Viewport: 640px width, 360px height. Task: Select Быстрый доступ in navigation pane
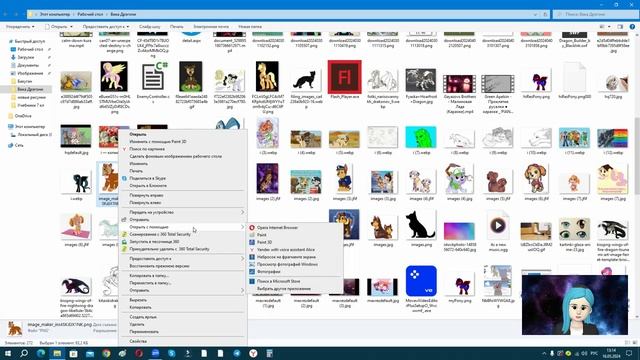(x=29, y=41)
